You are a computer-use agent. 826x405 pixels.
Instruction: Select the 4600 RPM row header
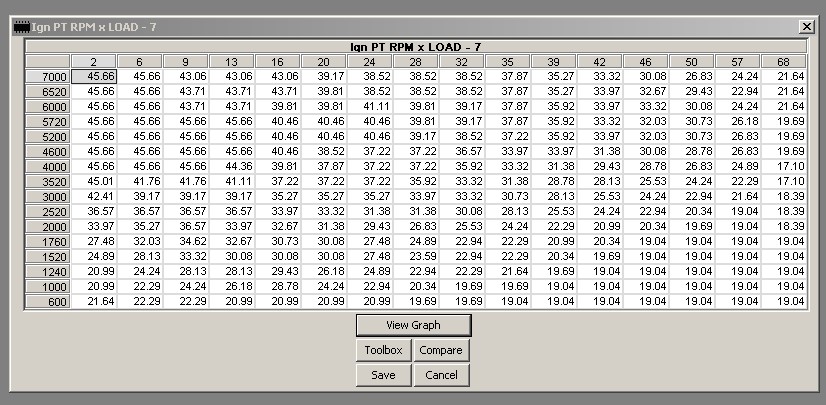47,152
